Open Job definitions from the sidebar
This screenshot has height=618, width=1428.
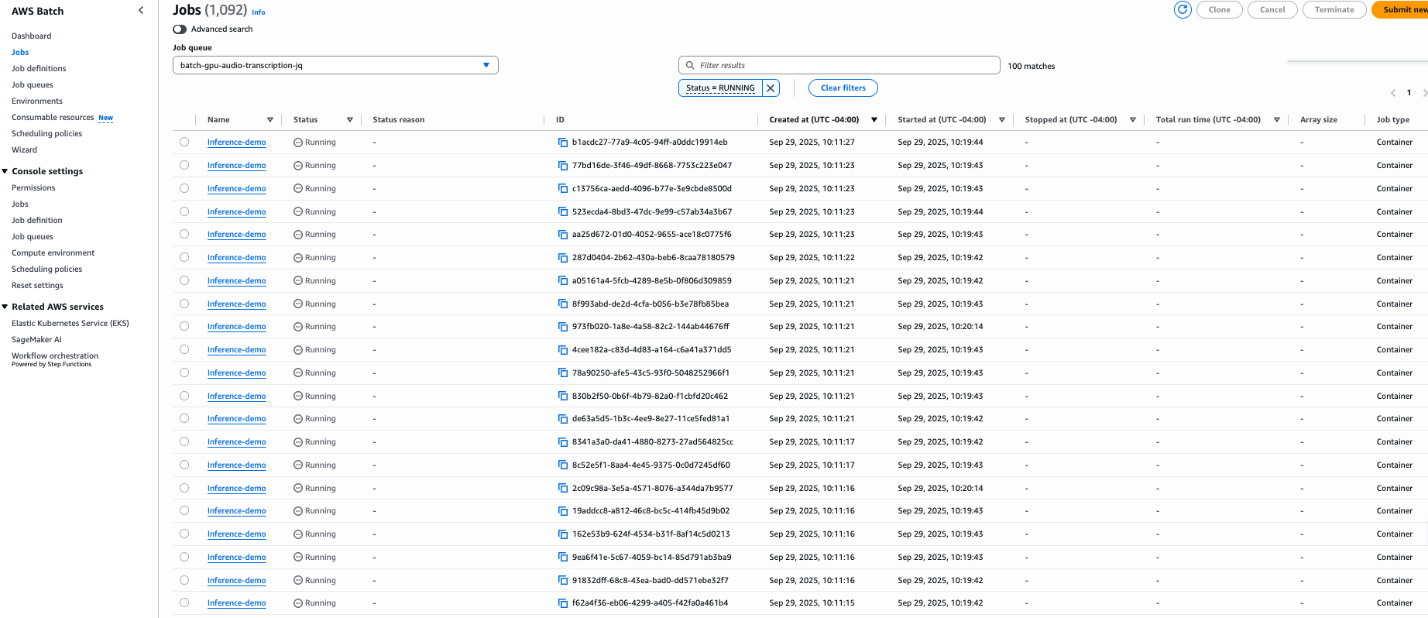tap(41, 68)
